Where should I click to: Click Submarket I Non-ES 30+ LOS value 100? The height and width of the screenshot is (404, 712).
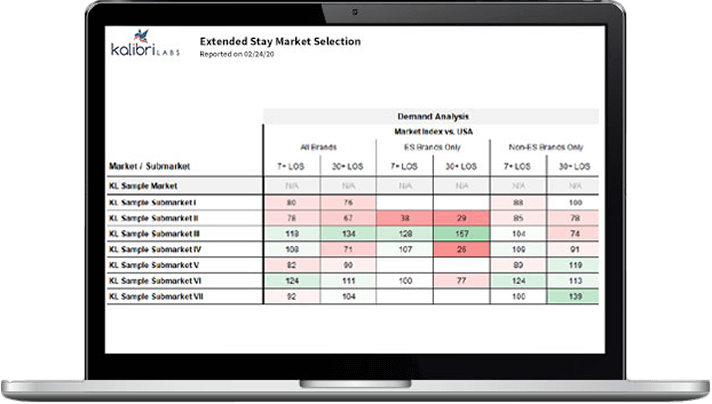click(x=575, y=202)
